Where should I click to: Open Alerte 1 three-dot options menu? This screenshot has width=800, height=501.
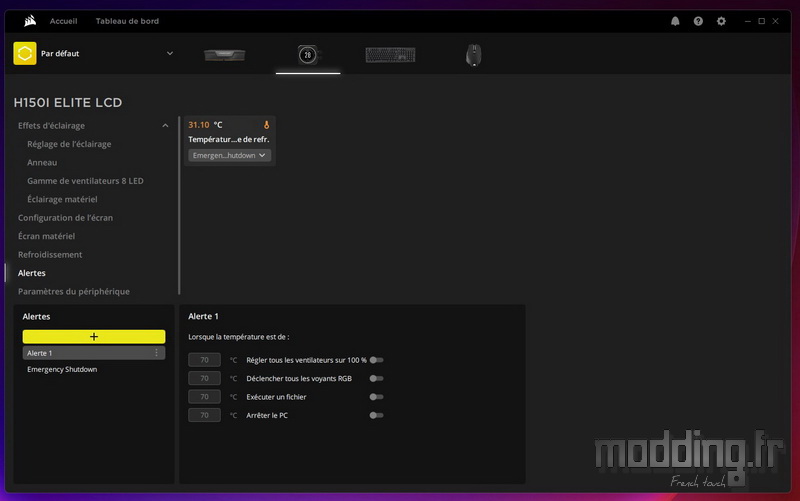tap(157, 353)
